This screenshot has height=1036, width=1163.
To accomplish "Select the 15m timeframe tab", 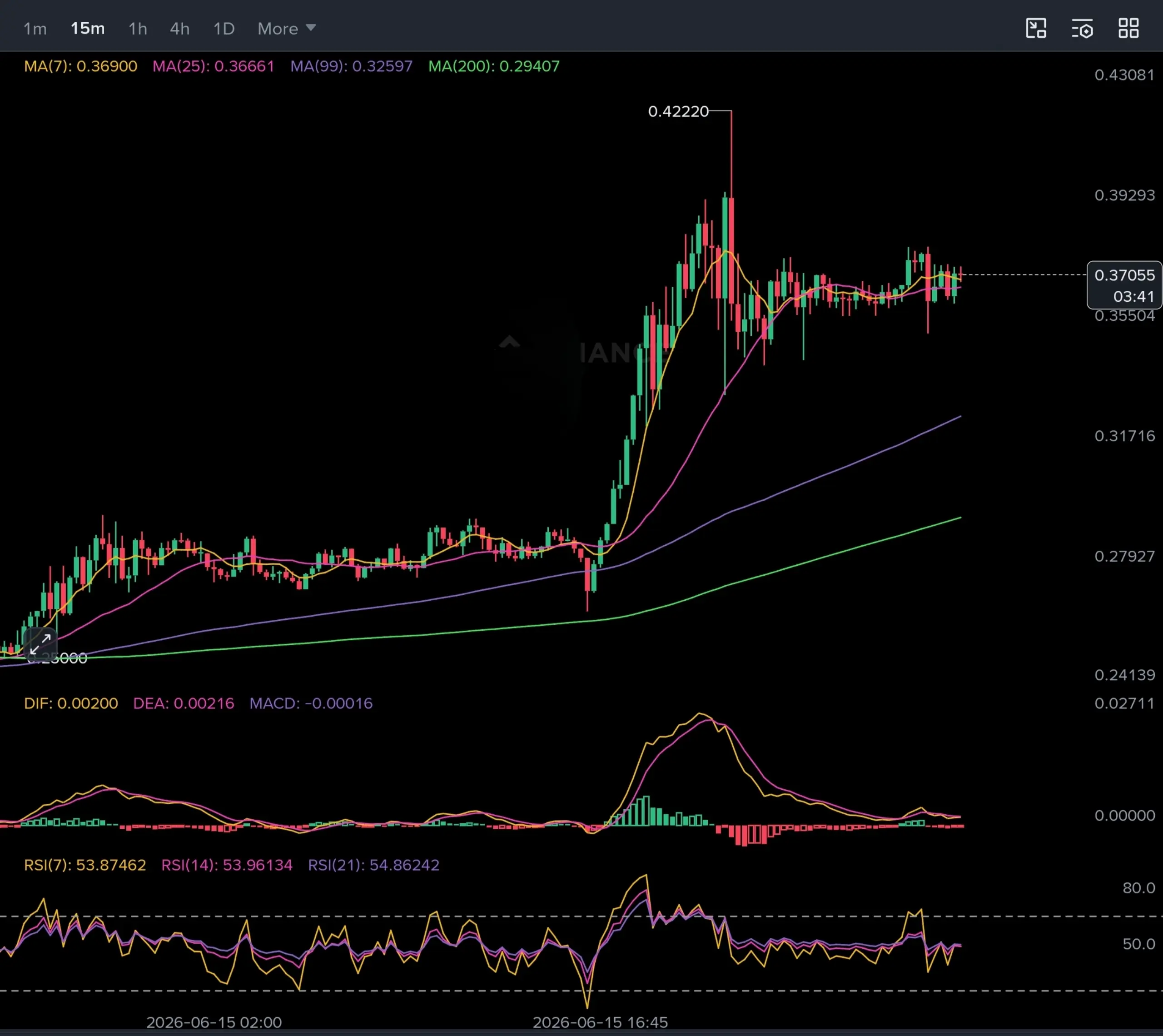I will [88, 29].
